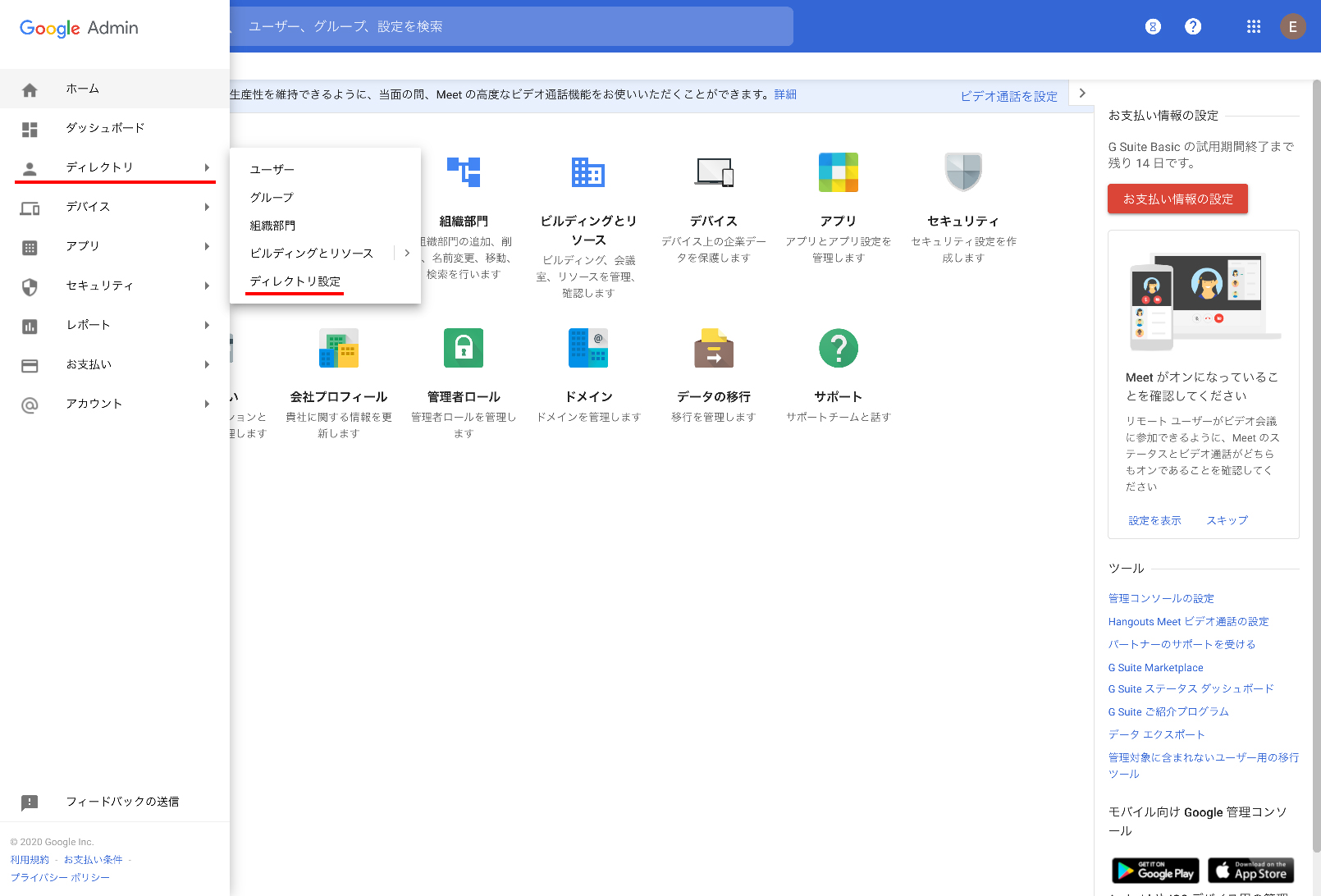Image resolution: width=1321 pixels, height=896 pixels.
Task: Open the セキュリティ shield icon card
Action: point(963,172)
